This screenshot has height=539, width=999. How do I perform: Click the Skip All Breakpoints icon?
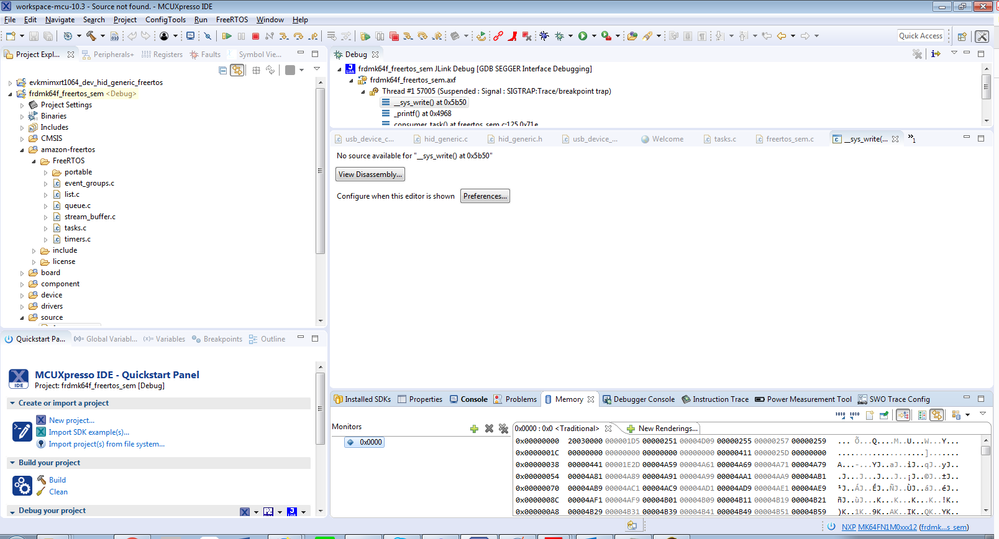(x=207, y=36)
